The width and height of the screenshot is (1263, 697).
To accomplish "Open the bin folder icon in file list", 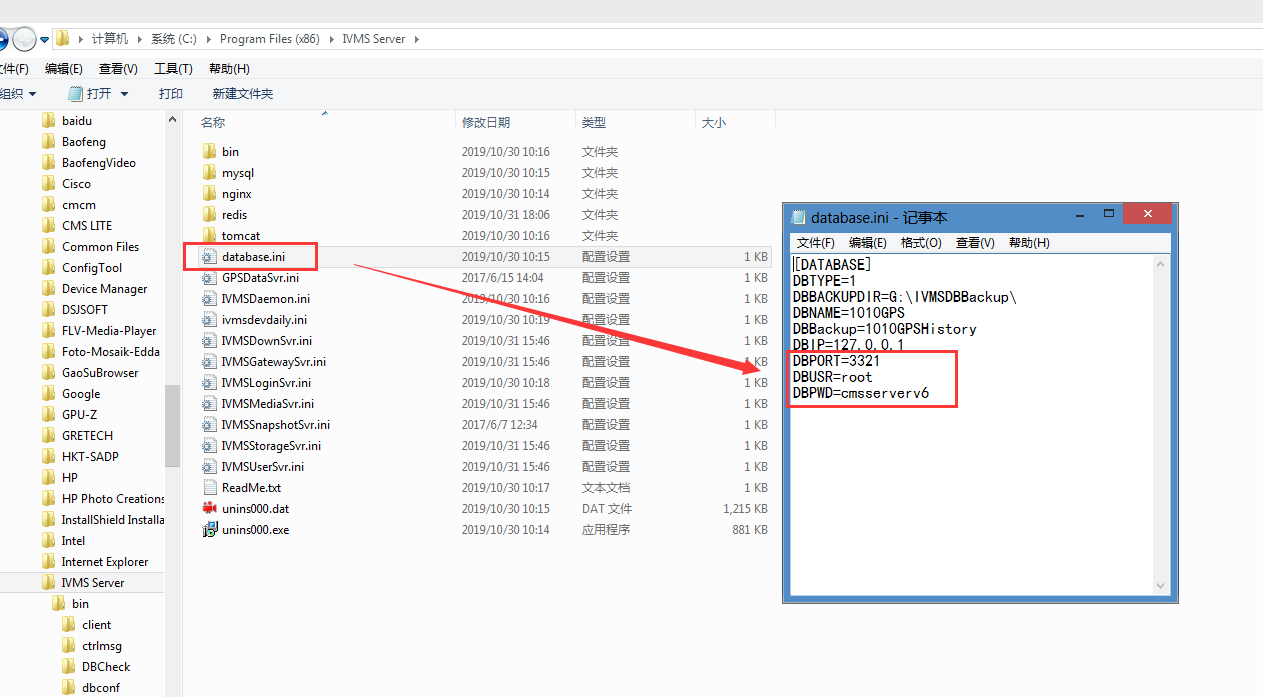I will tap(209, 151).
